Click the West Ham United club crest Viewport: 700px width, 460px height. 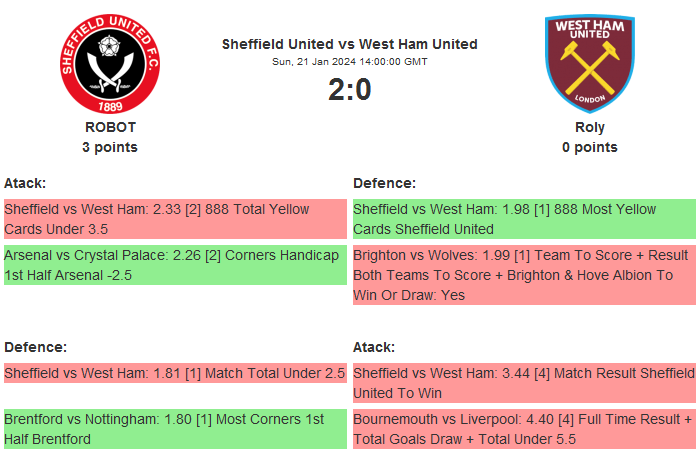click(589, 62)
